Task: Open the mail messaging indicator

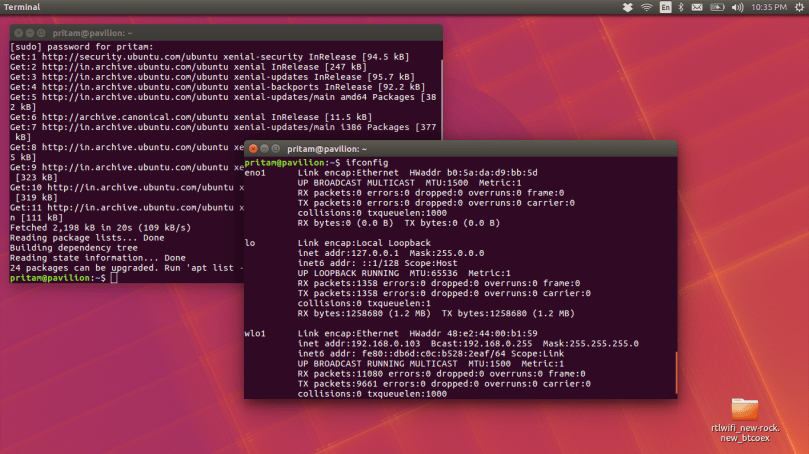Action: (697, 7)
